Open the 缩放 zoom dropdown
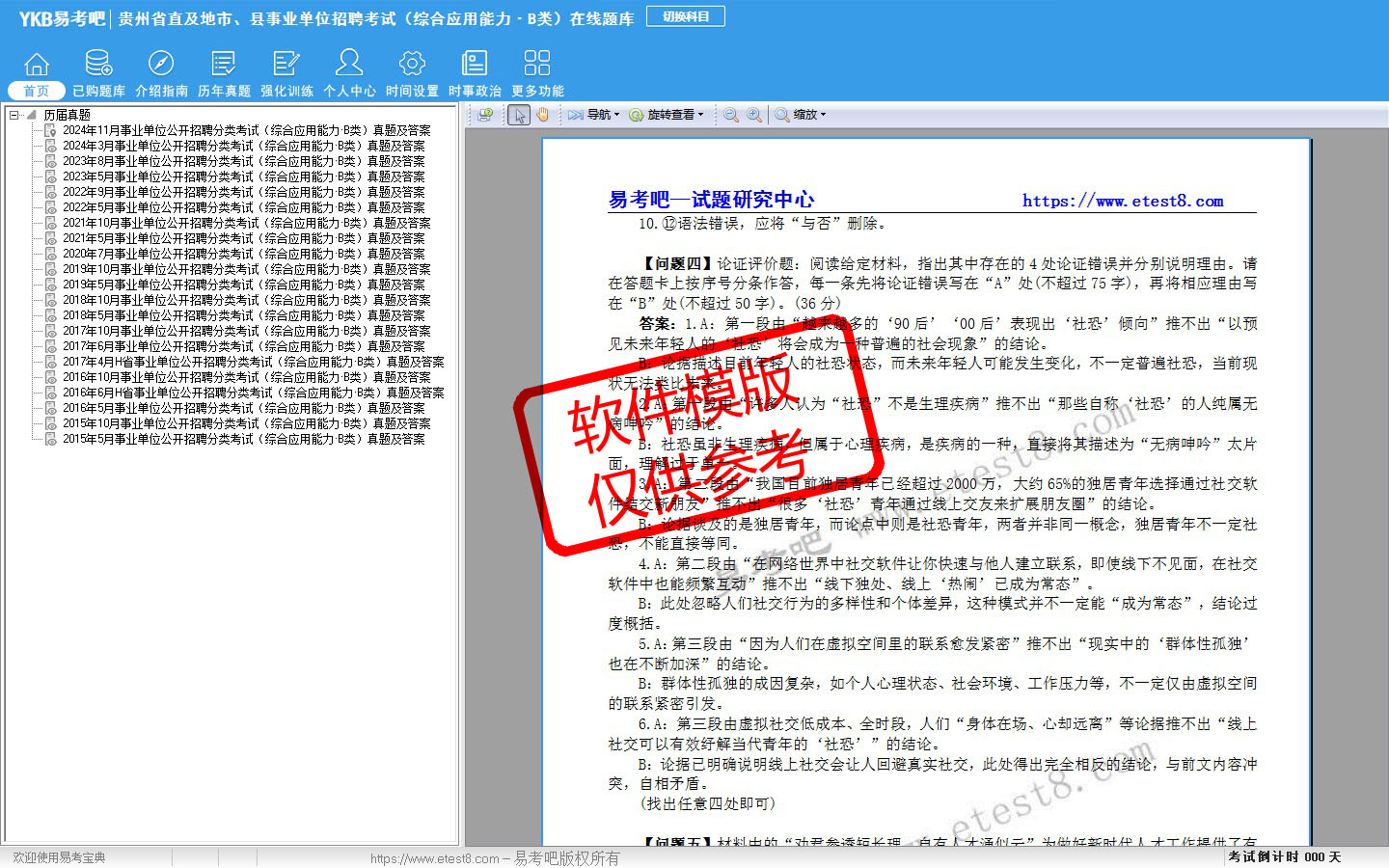This screenshot has height=868, width=1389. click(801, 115)
